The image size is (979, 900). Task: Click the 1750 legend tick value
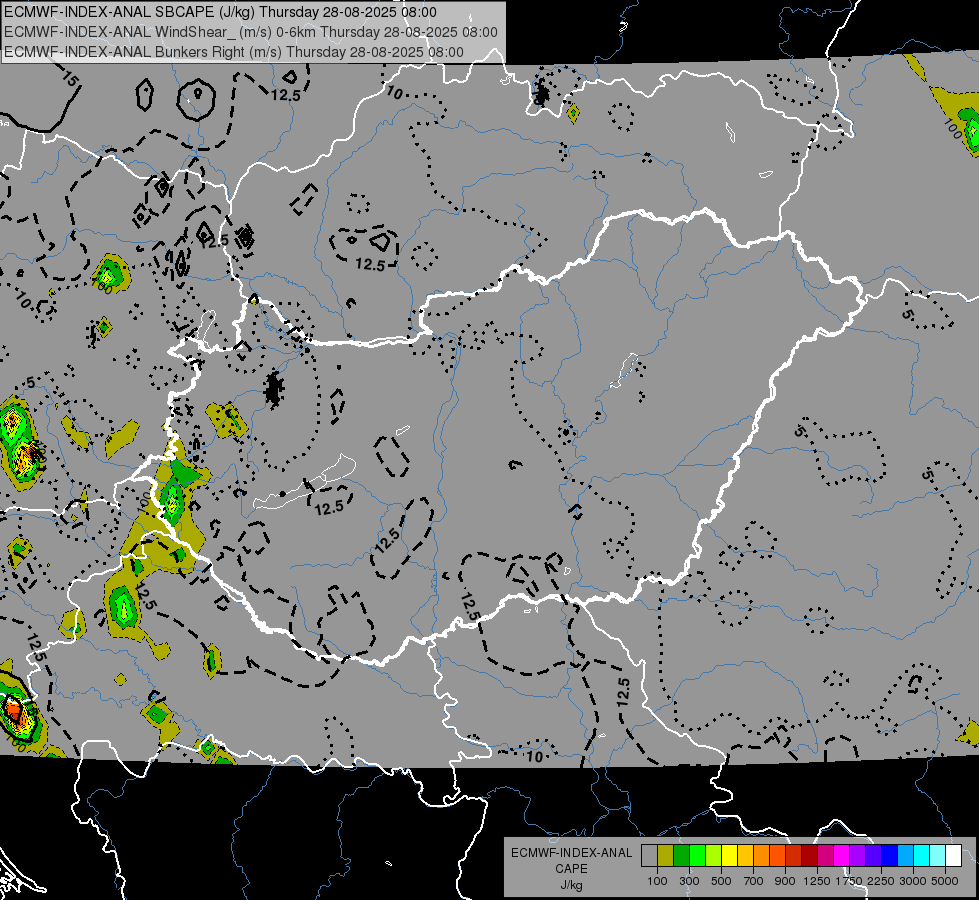point(849,881)
